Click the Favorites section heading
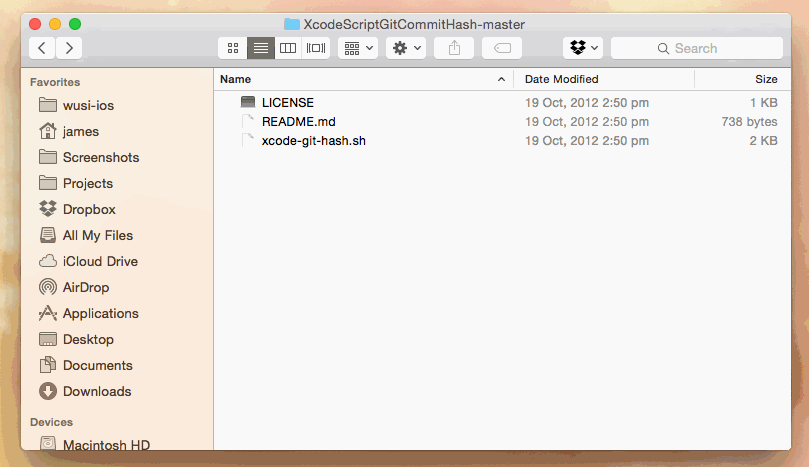 pos(55,82)
